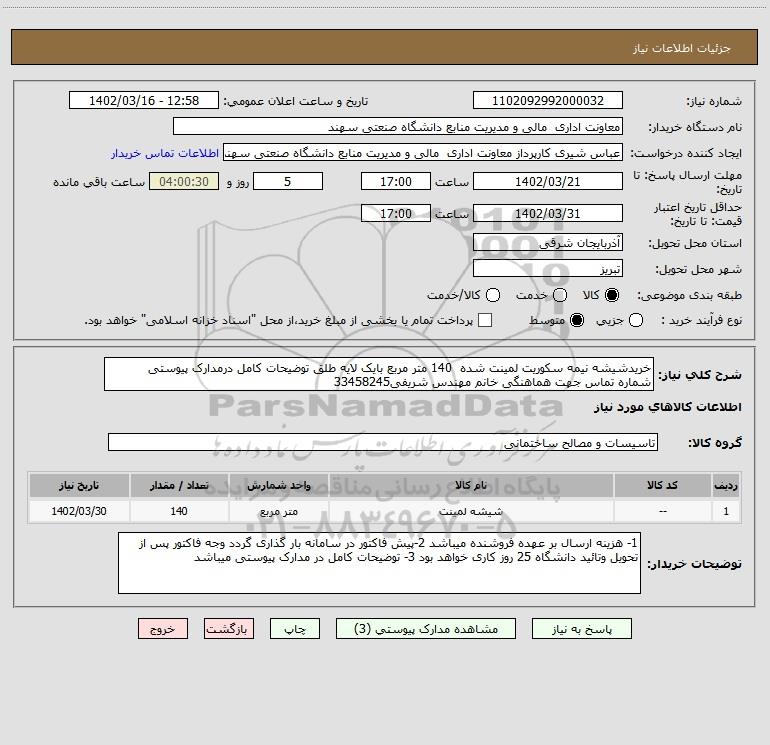Open اطلاعات تماس خریدار link
Viewport: 770px width, 745px height.
(x=165, y=153)
